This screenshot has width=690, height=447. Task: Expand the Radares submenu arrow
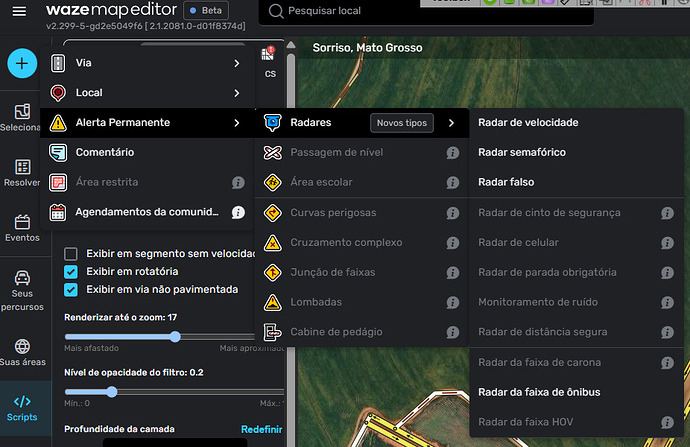coord(451,123)
